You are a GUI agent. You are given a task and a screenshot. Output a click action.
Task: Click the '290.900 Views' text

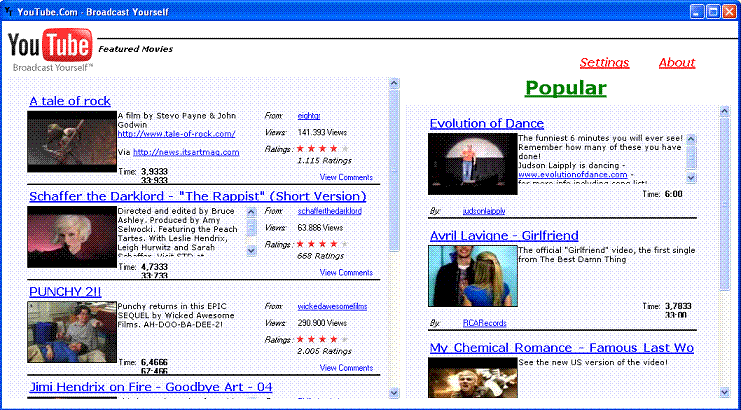click(322, 324)
